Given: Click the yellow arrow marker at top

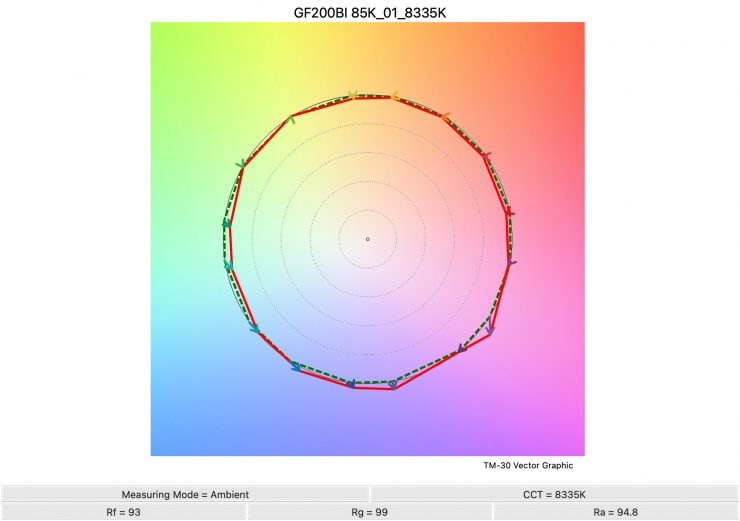Looking at the screenshot, I should [x=352, y=94].
